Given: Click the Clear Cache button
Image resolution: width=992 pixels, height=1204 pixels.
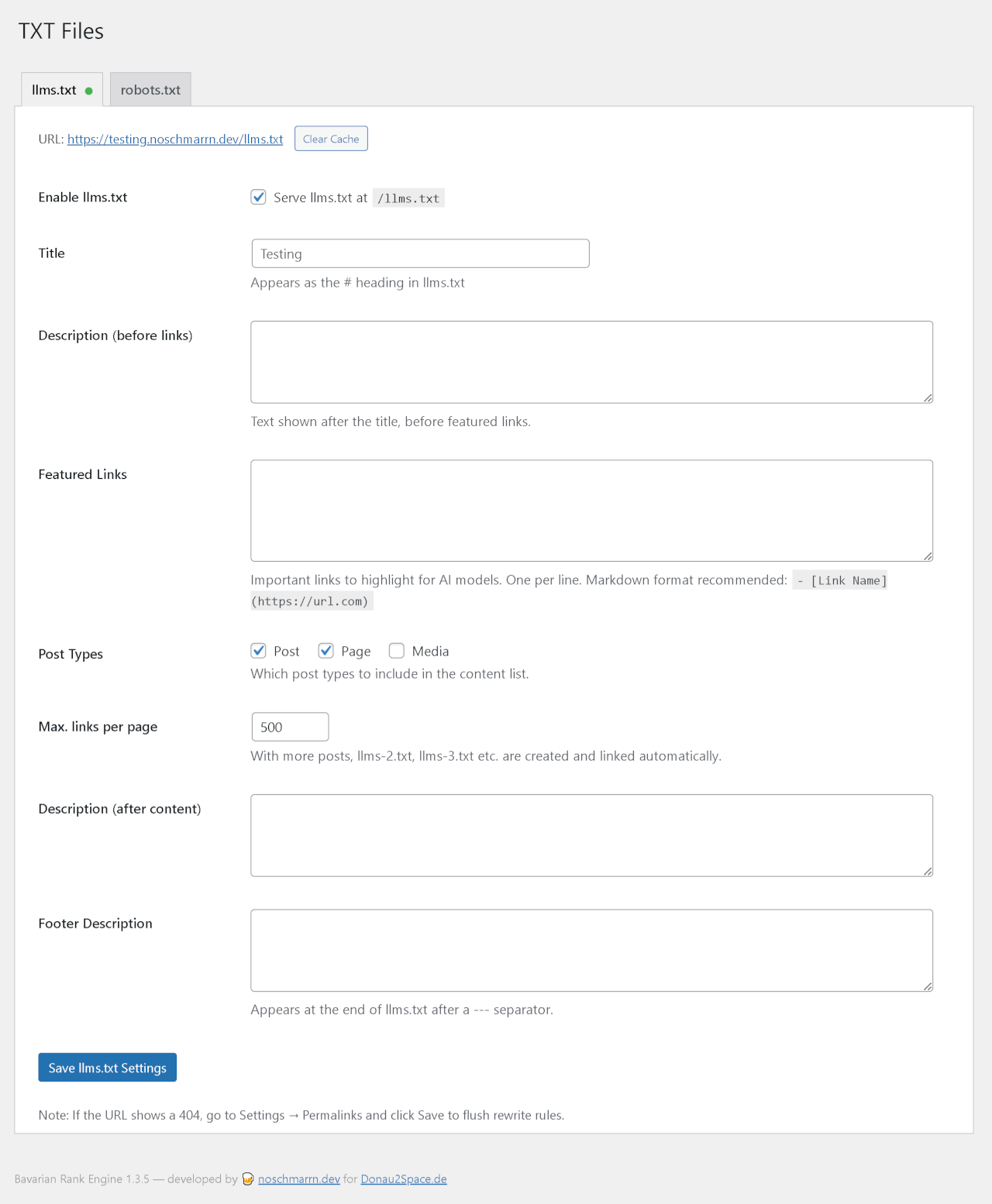Looking at the screenshot, I should tap(331, 138).
